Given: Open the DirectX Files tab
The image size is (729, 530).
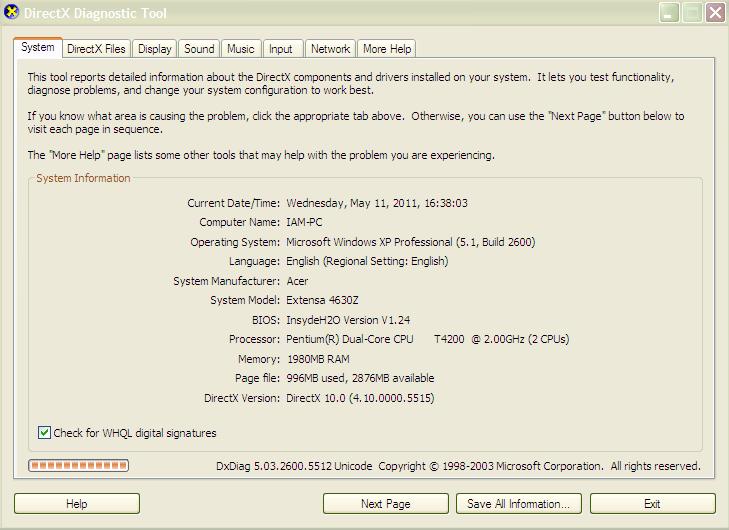Looking at the screenshot, I should [x=96, y=49].
